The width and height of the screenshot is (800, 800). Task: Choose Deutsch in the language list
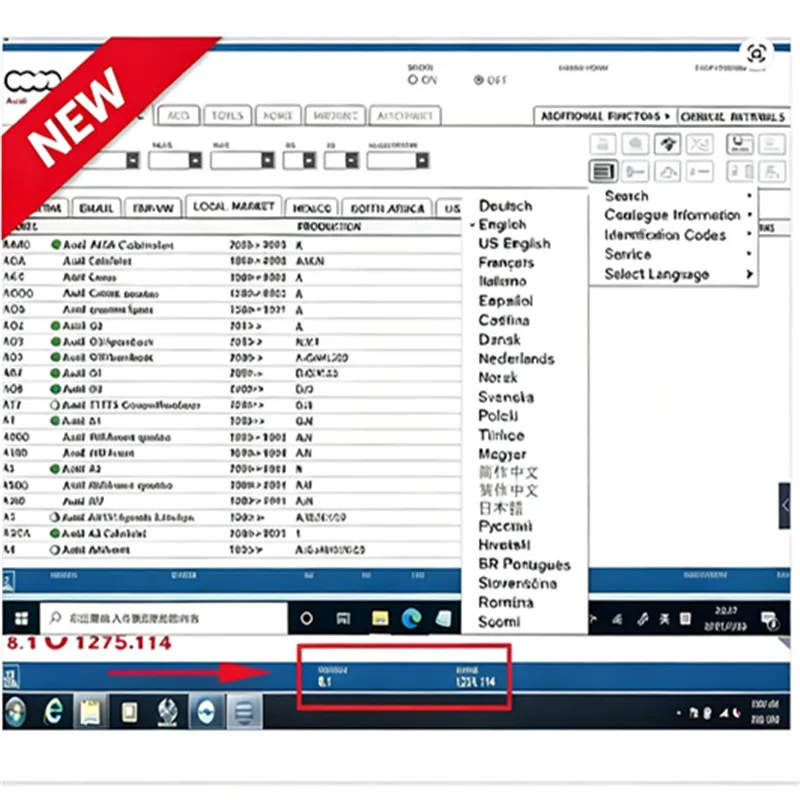pyautogui.click(x=506, y=206)
